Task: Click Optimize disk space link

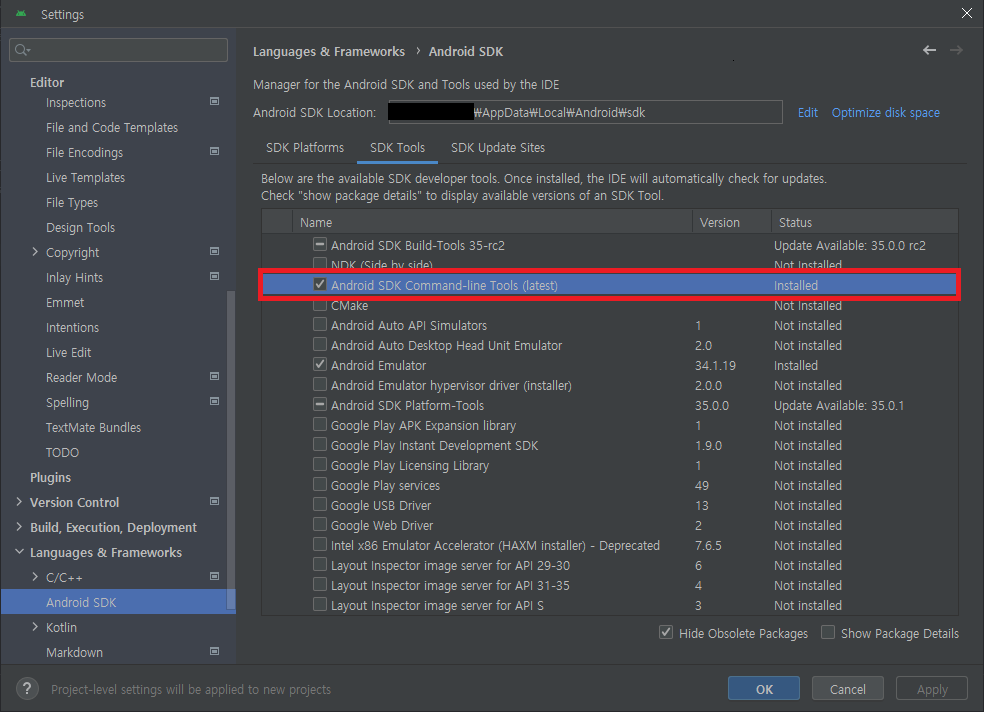Action: coord(885,112)
